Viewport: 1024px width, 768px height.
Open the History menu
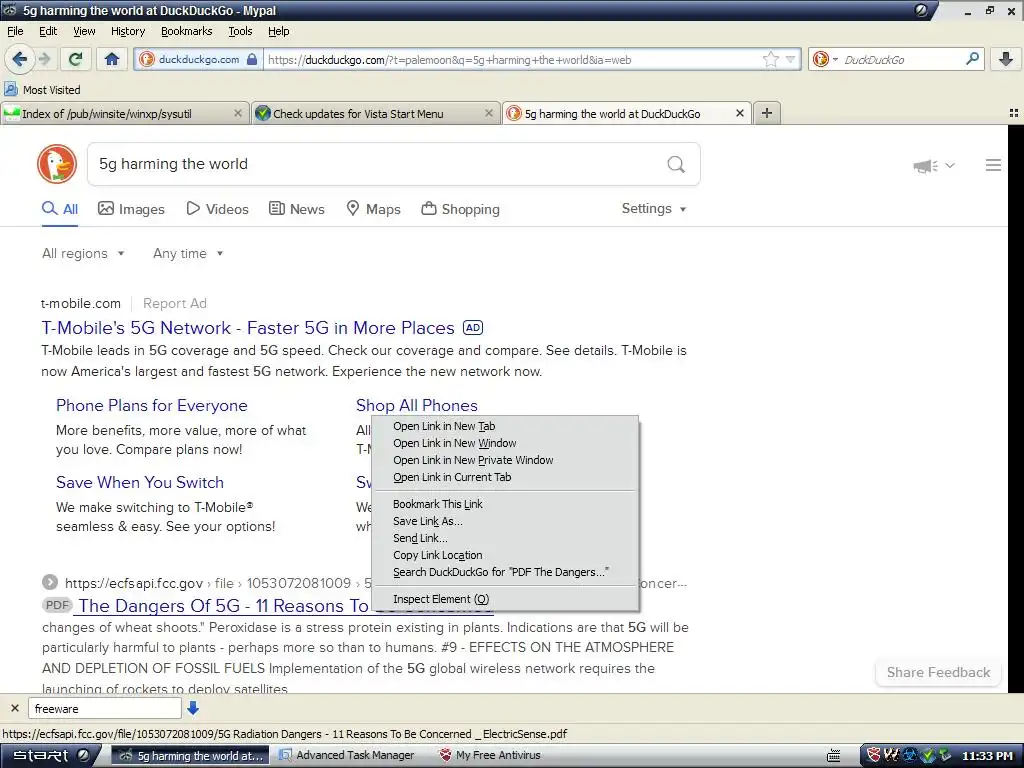(x=128, y=31)
